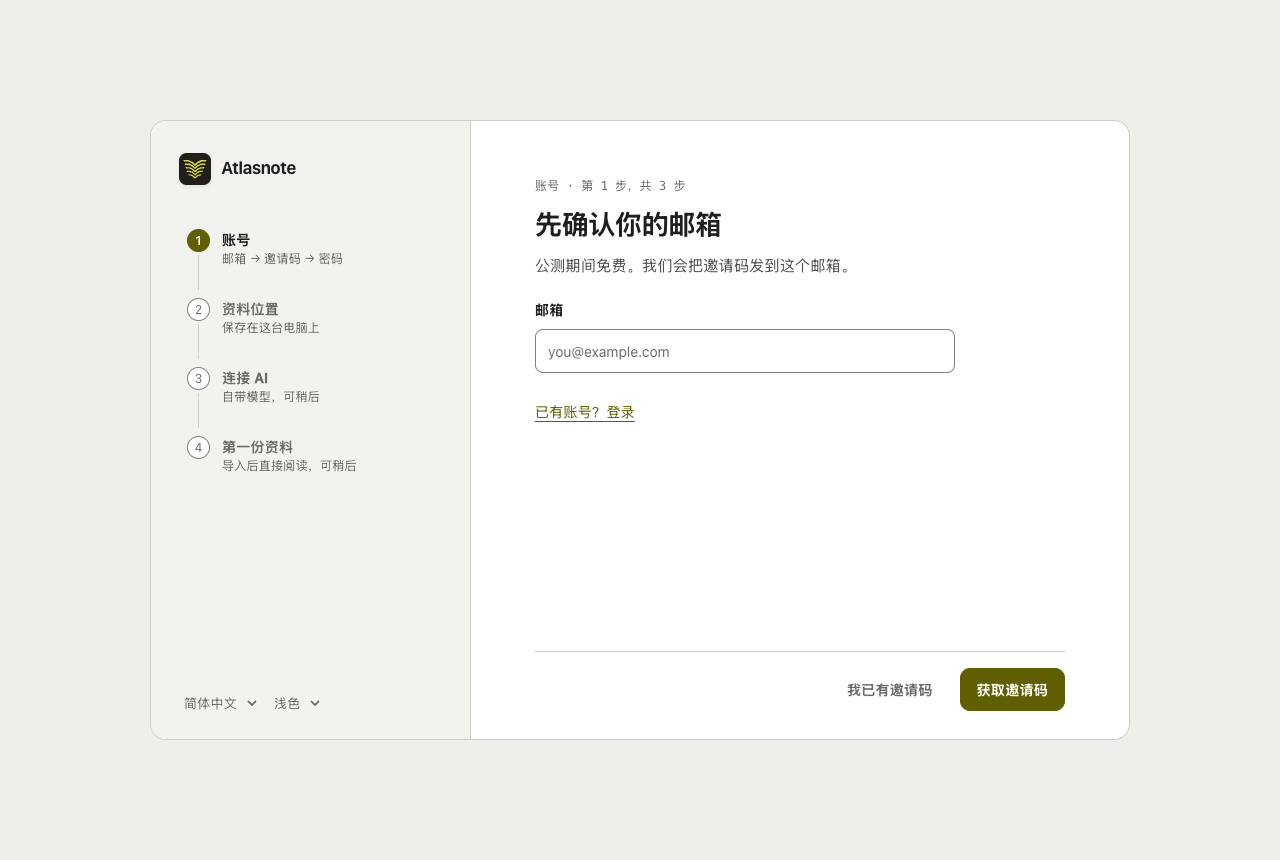The height and width of the screenshot is (860, 1280).
Task: Click the heading 先确认你的邮箱
Action: (628, 224)
